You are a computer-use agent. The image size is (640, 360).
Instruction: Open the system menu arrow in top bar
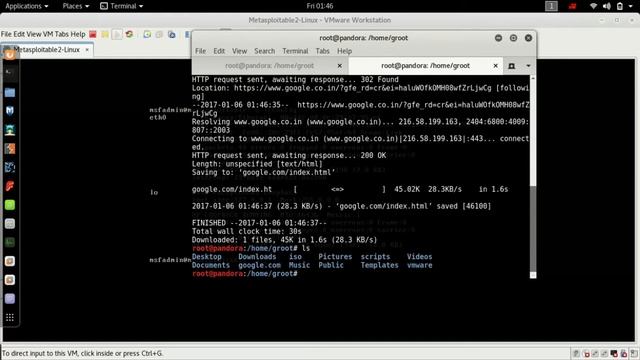(632, 6)
